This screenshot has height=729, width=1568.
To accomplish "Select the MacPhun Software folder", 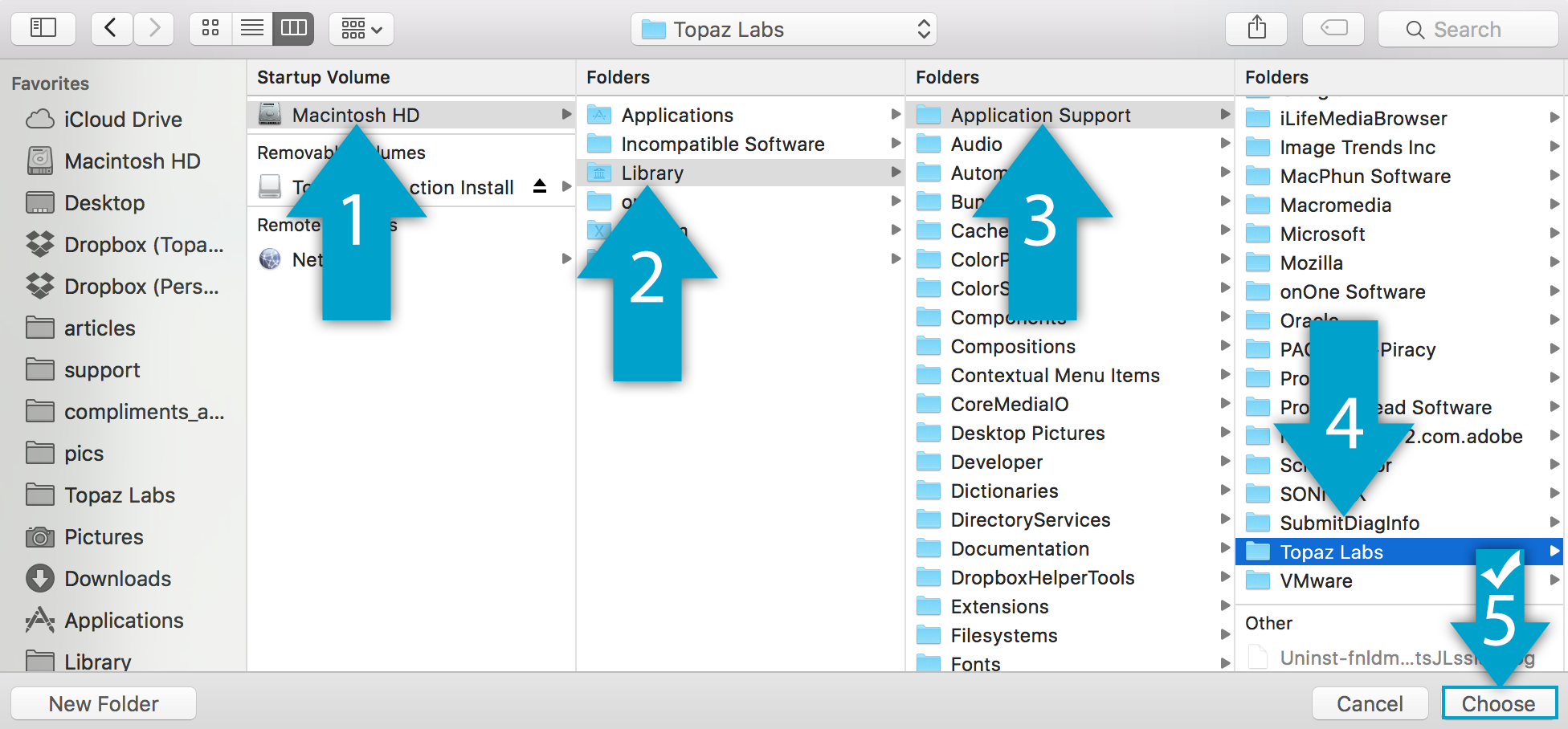I will pyautogui.click(x=1399, y=176).
